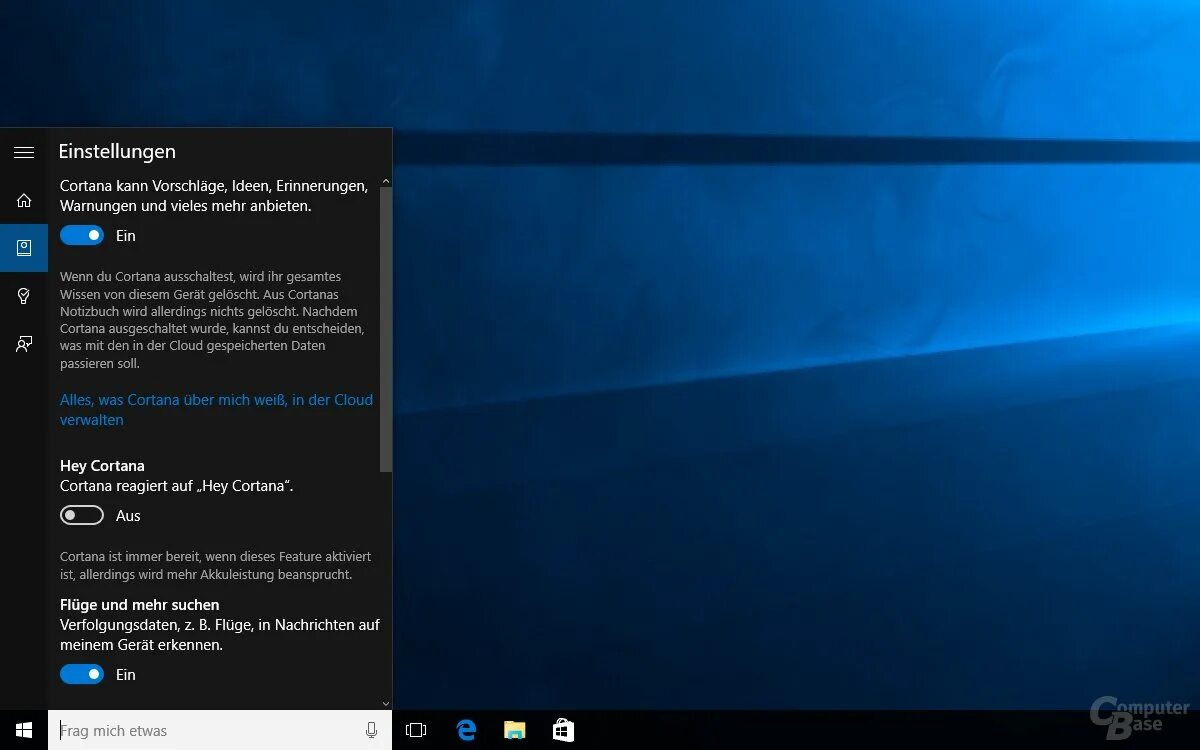Open the Cortana Notebook icon
The height and width of the screenshot is (750, 1200).
point(24,248)
